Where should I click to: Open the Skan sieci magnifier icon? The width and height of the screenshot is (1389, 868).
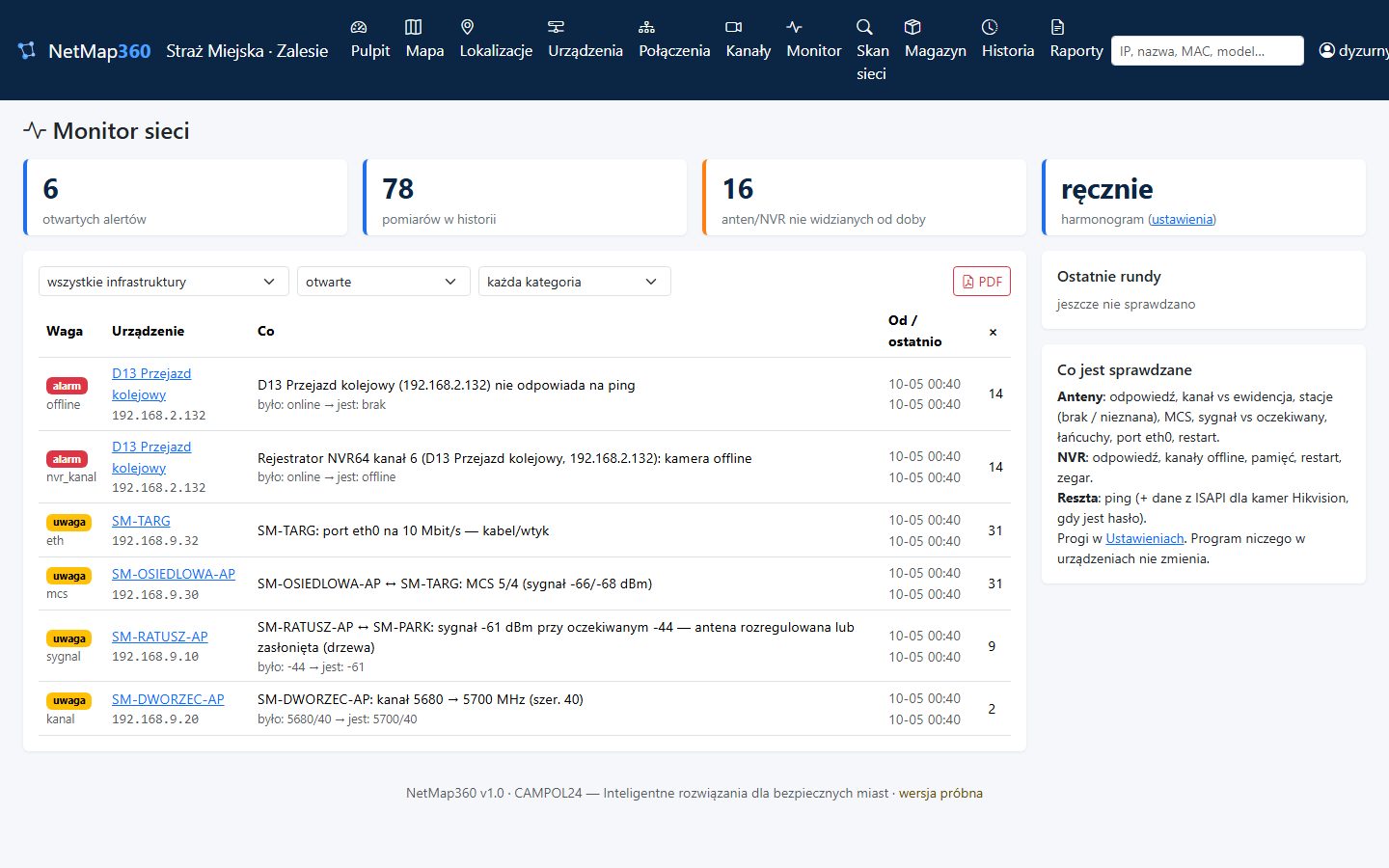[865, 27]
